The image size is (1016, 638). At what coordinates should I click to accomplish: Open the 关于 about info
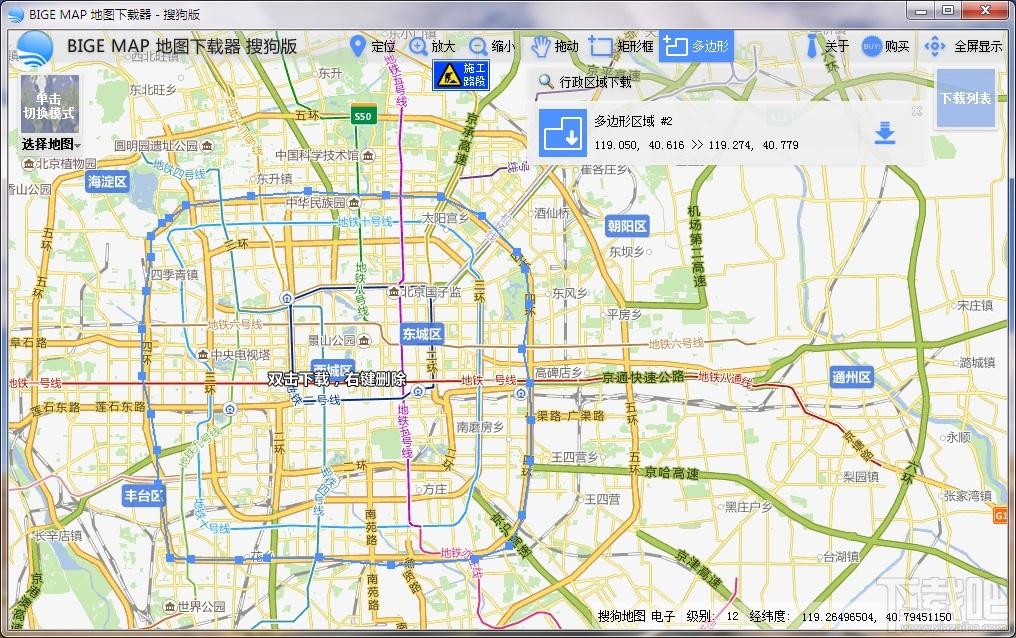pyautogui.click(x=827, y=46)
